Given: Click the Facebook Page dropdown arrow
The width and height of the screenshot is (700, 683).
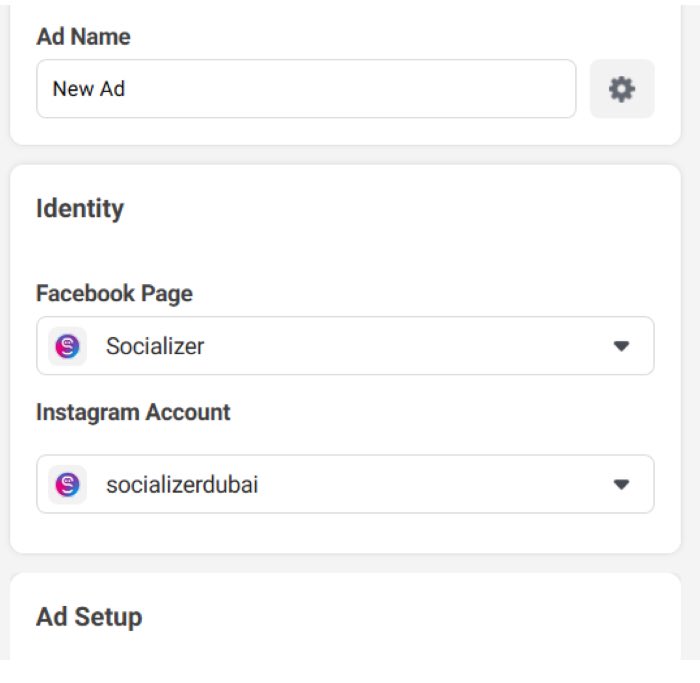Looking at the screenshot, I should pyautogui.click(x=621, y=346).
